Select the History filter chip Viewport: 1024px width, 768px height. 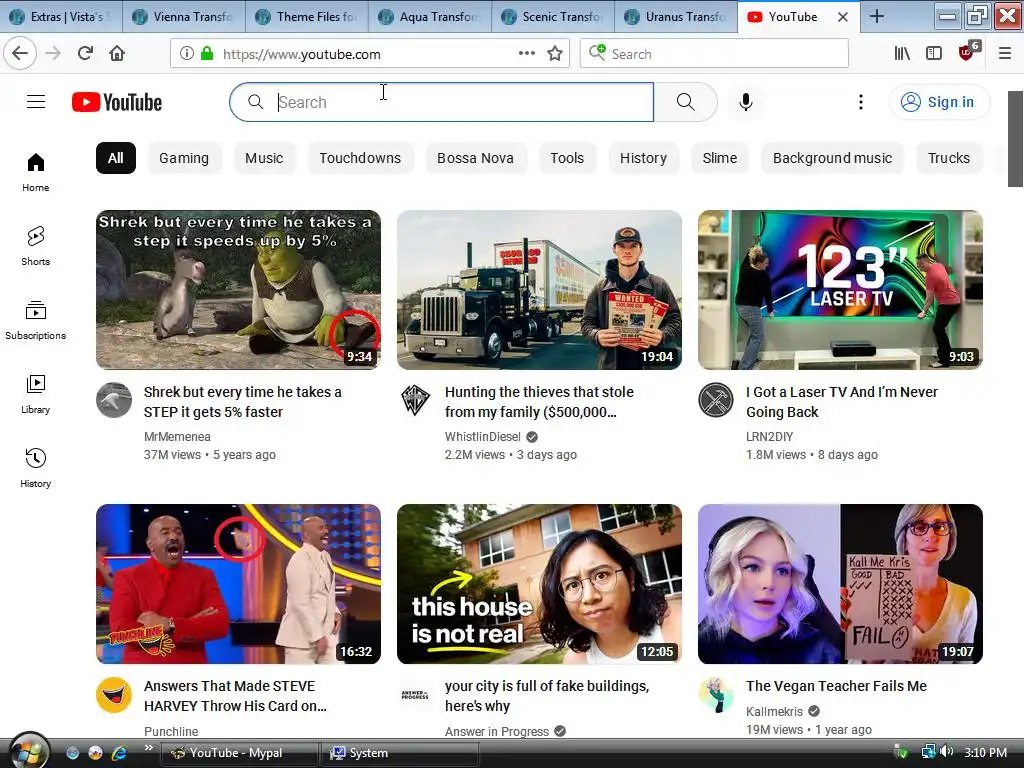pos(643,158)
